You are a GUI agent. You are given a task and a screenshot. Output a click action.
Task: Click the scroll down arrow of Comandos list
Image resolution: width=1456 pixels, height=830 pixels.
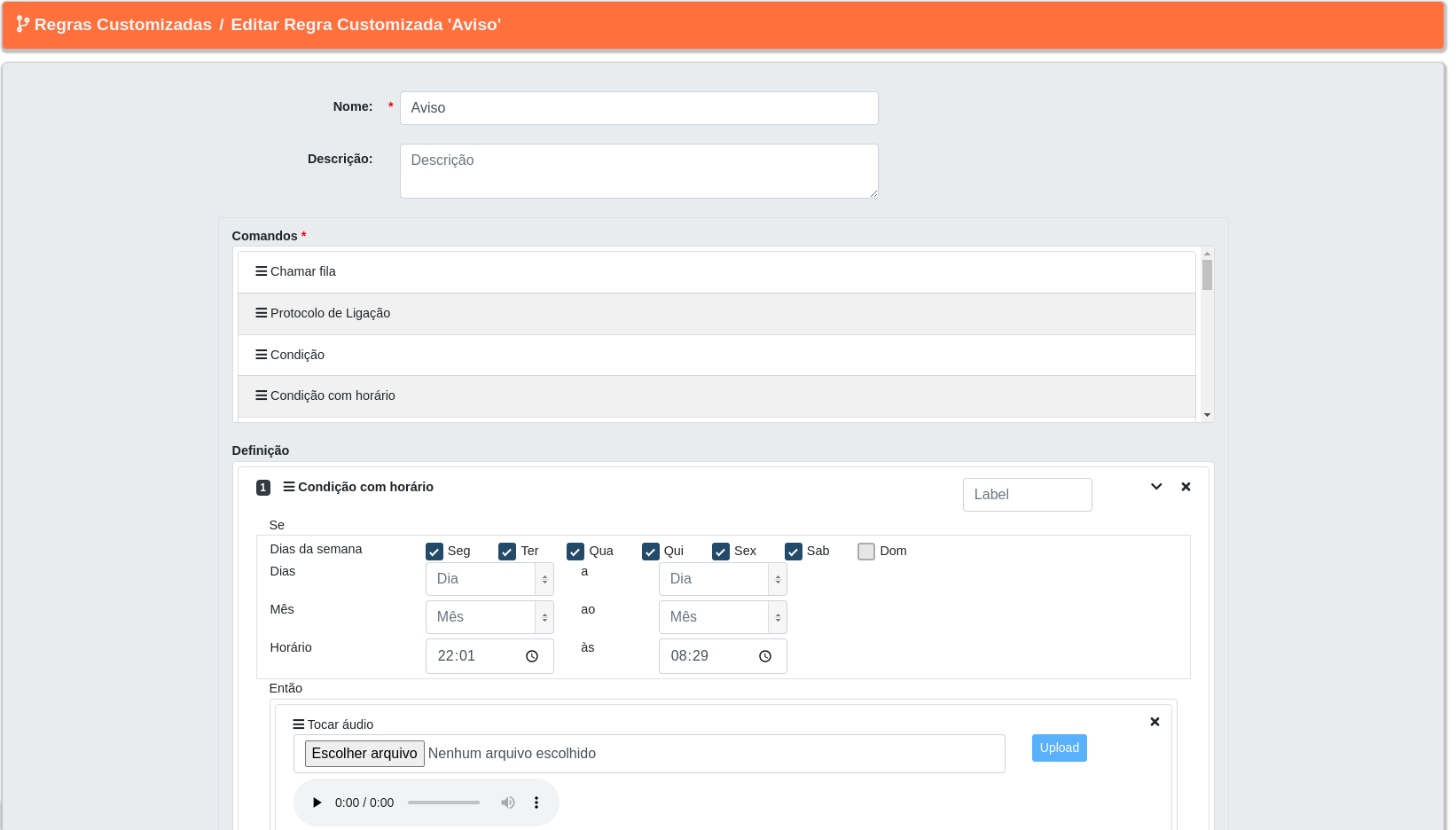click(x=1207, y=415)
